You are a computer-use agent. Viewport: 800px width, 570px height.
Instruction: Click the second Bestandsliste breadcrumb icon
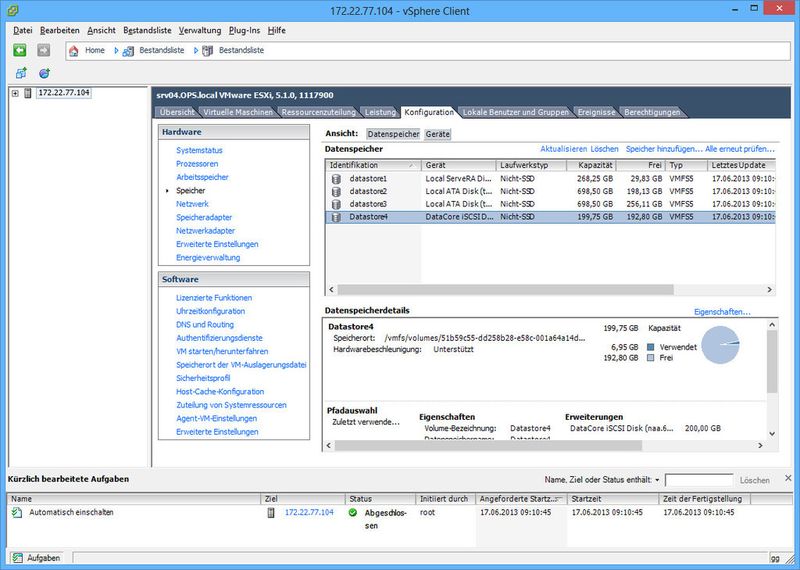[x=208, y=51]
